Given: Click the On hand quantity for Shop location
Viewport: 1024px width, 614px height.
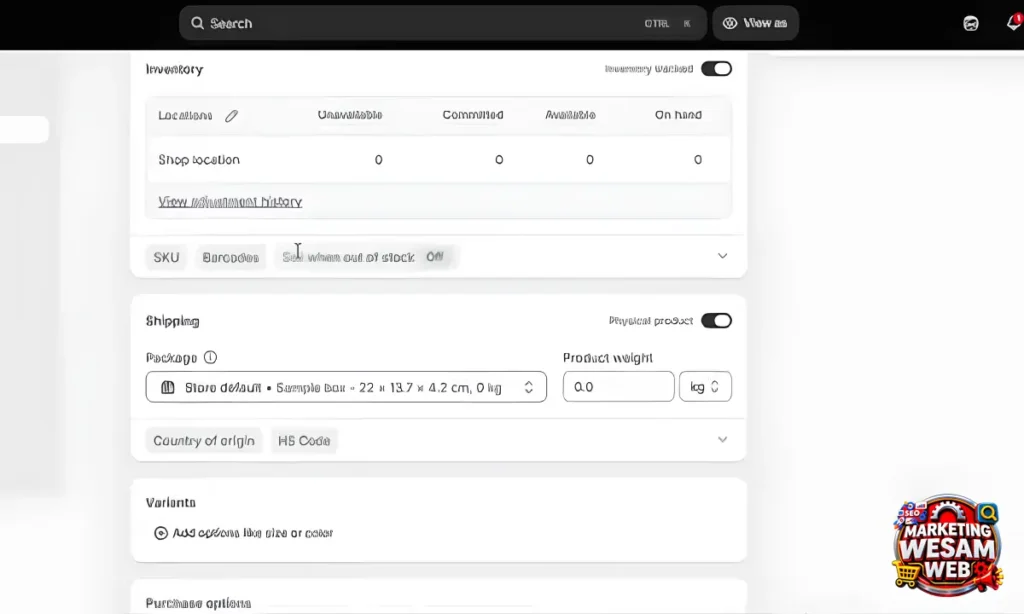Looking at the screenshot, I should point(697,160).
